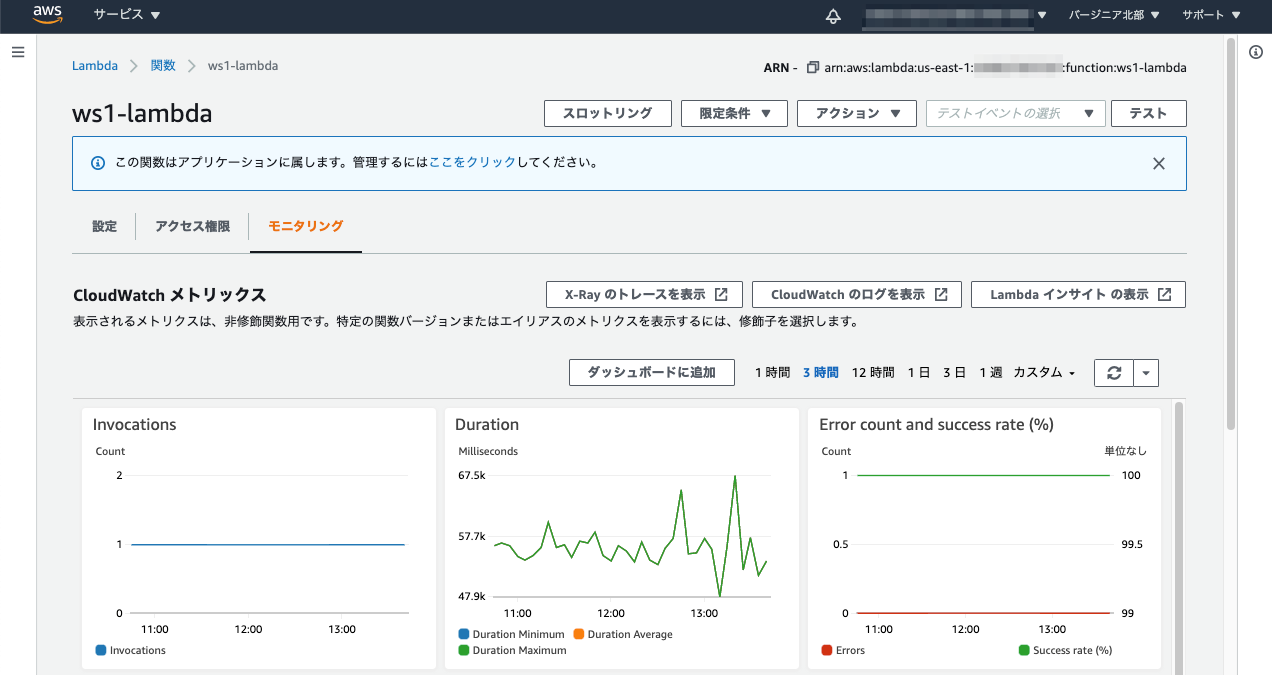
Task: Click the Error count and success rate title
Action: (936, 425)
